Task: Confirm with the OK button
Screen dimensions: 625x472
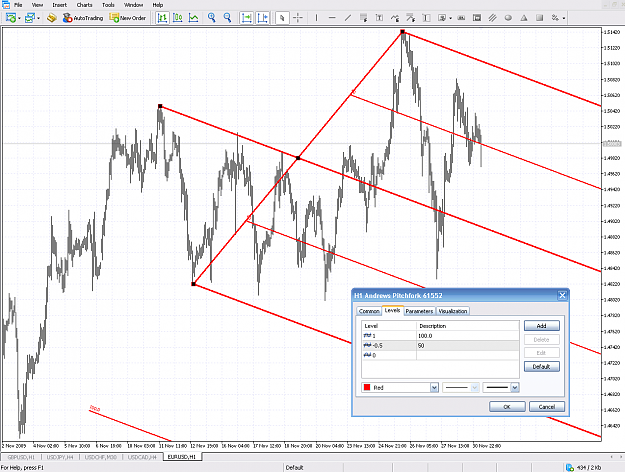Action: click(x=507, y=407)
